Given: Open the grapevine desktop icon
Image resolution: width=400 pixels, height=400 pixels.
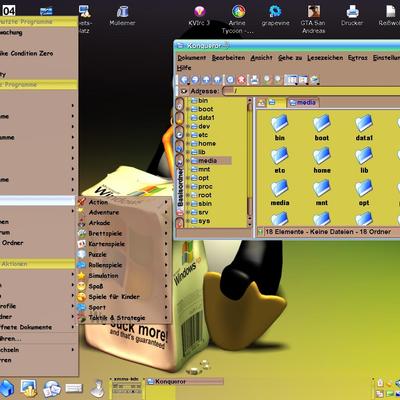Looking at the screenshot, I should pos(275,16).
